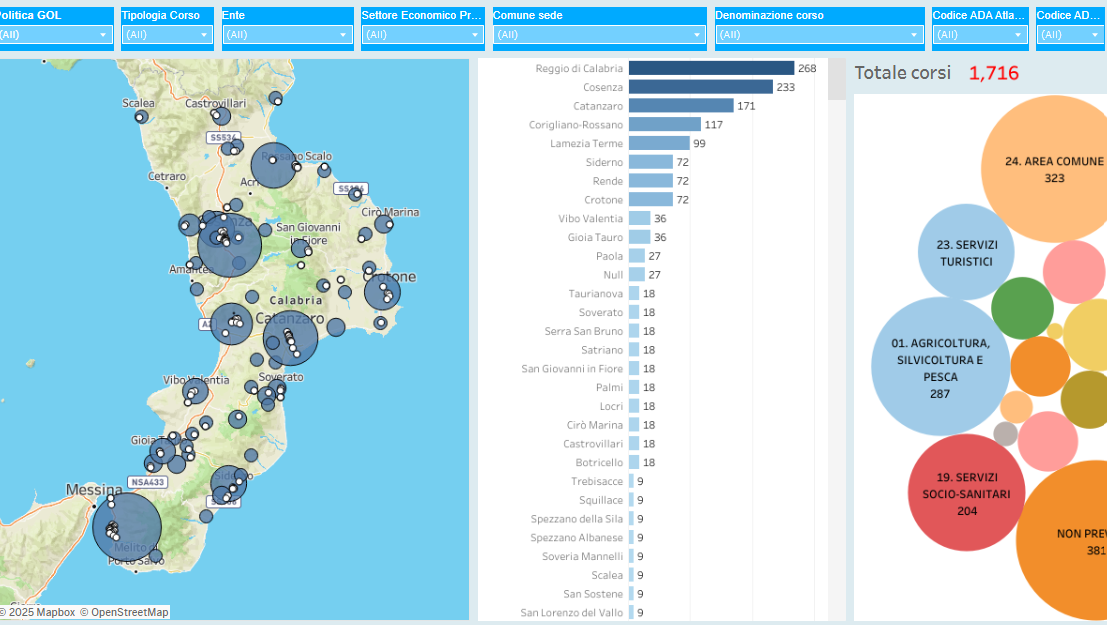Select the red 19. SERVIZI SOCIO-SANITARI bubble
Image resolution: width=1107 pixels, height=625 pixels.
[x=965, y=492]
